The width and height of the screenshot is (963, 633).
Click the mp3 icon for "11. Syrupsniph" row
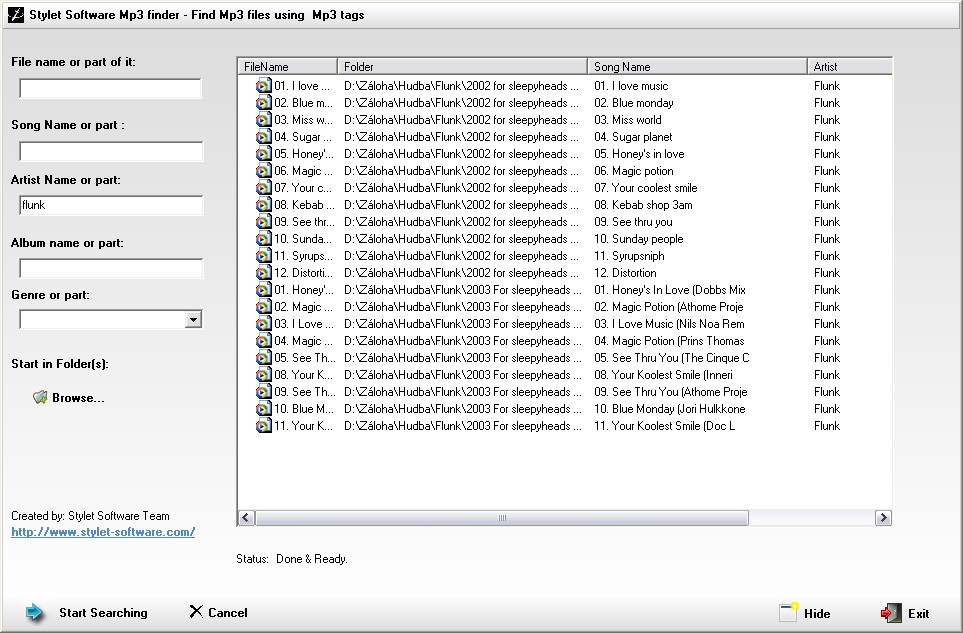click(x=263, y=256)
